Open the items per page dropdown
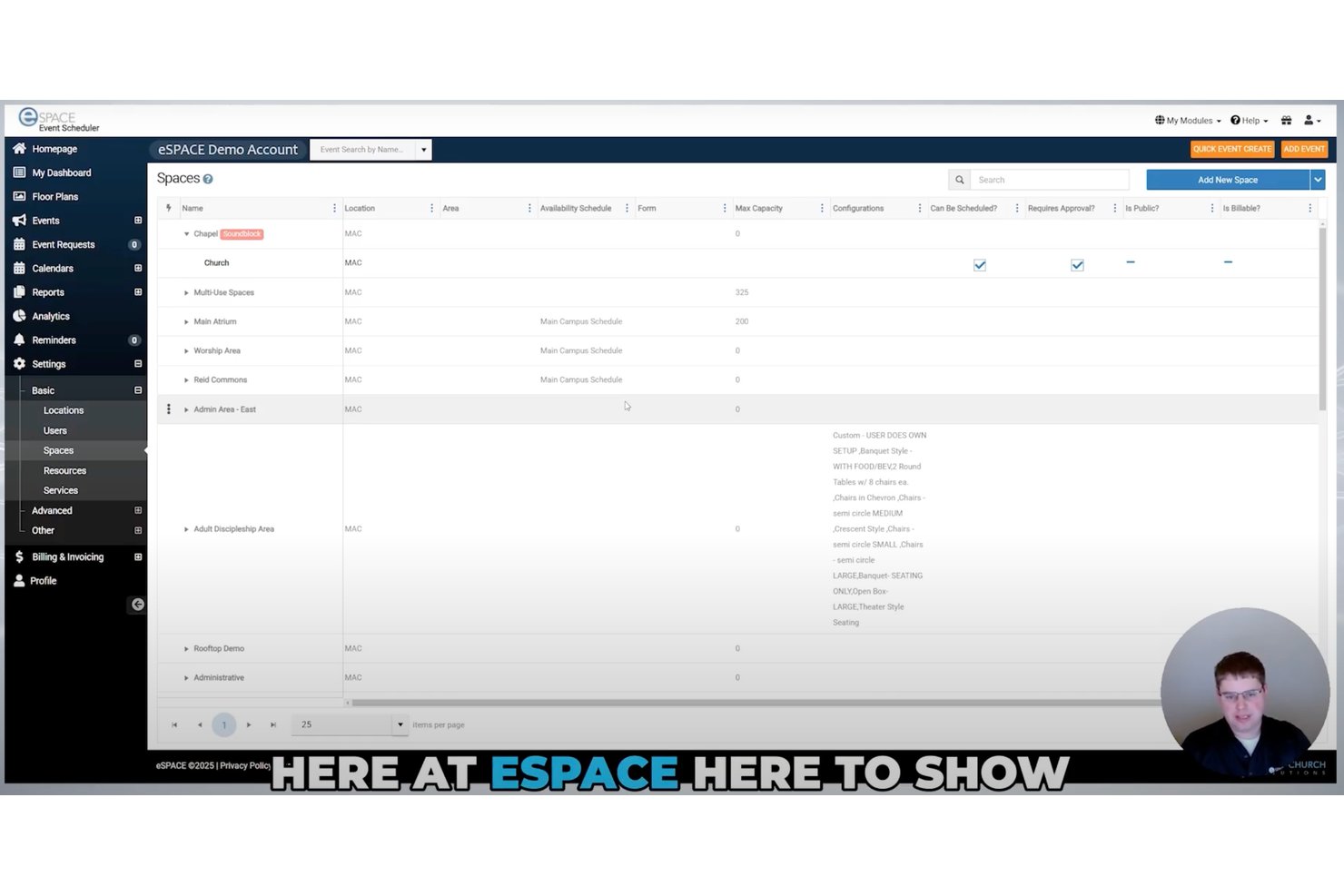Image resolution: width=1344 pixels, height=896 pixels. pyautogui.click(x=400, y=724)
